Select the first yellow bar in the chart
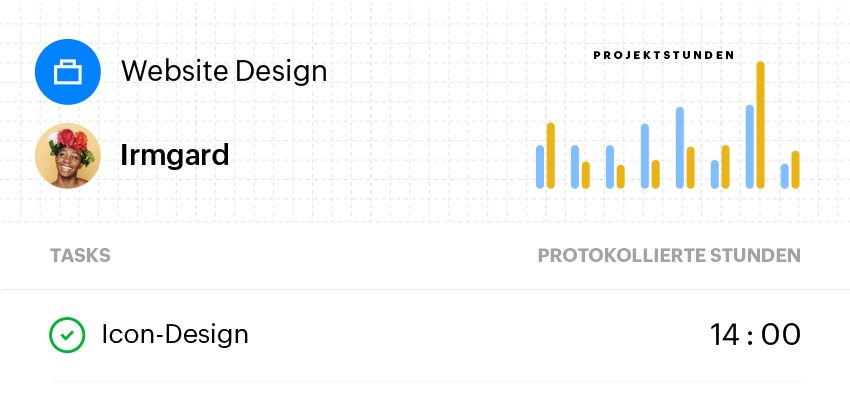 click(551, 155)
